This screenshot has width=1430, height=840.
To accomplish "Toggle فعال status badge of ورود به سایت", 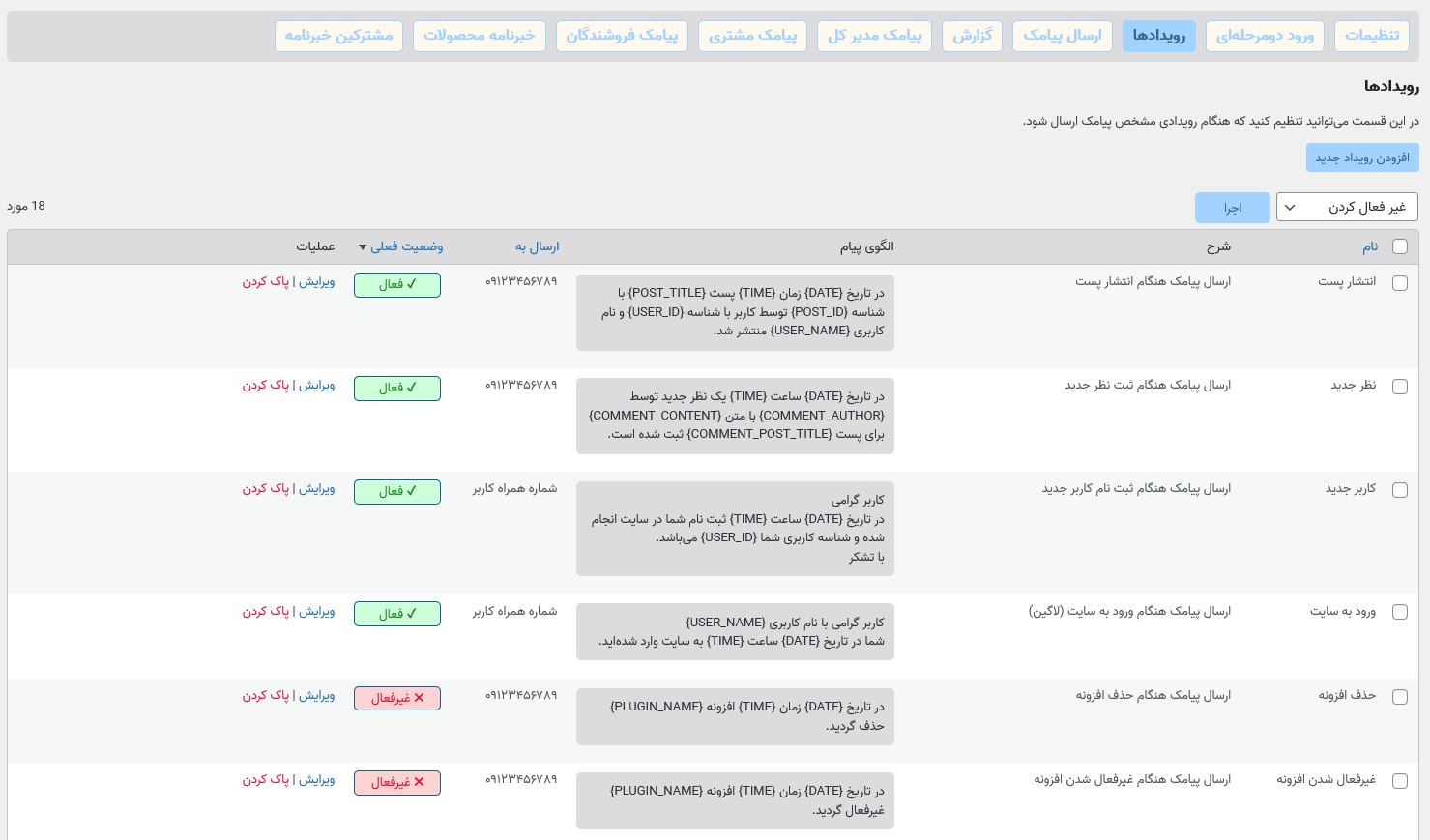I will click(397, 614).
